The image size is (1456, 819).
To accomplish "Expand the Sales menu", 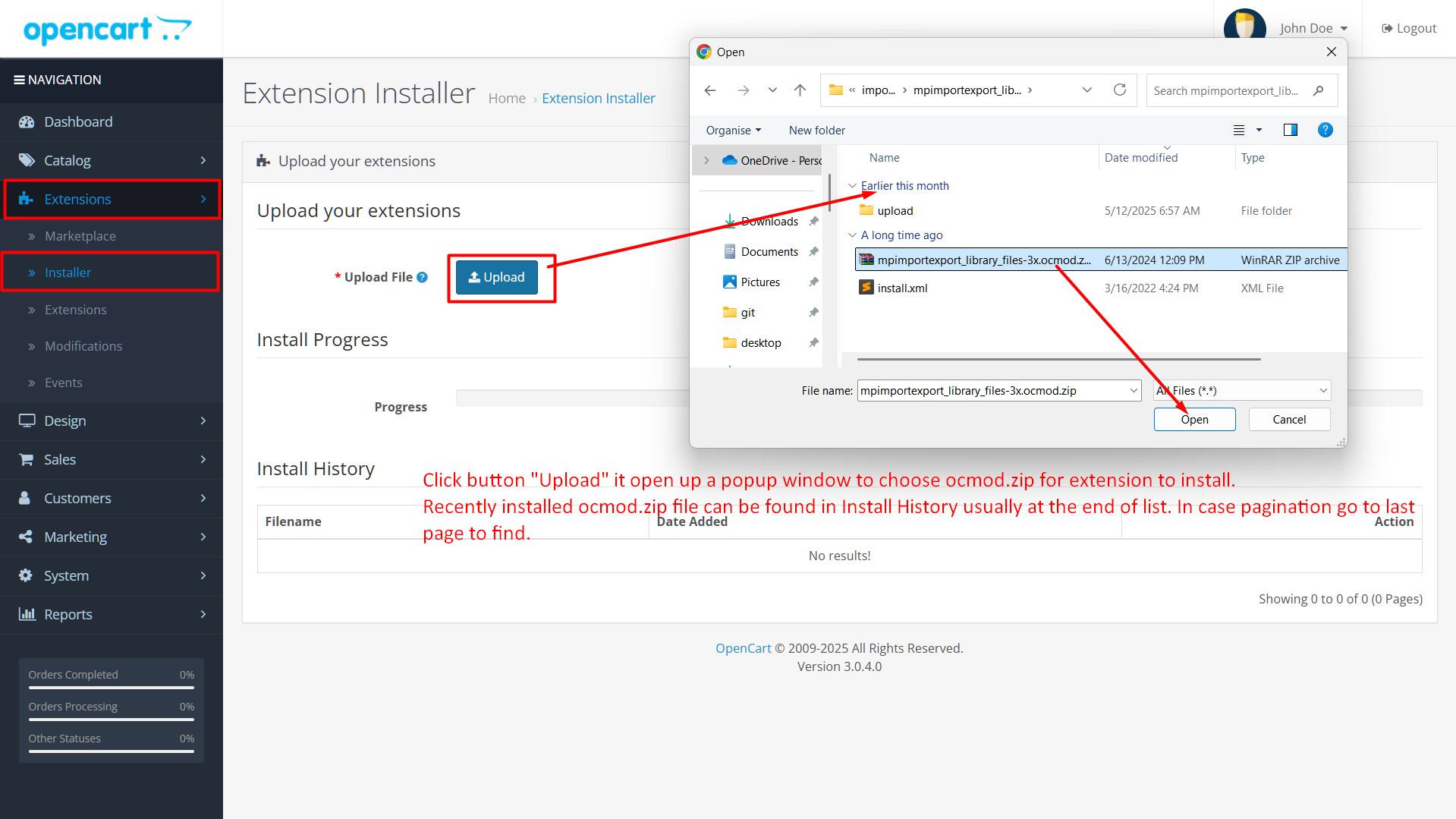I will [x=112, y=459].
